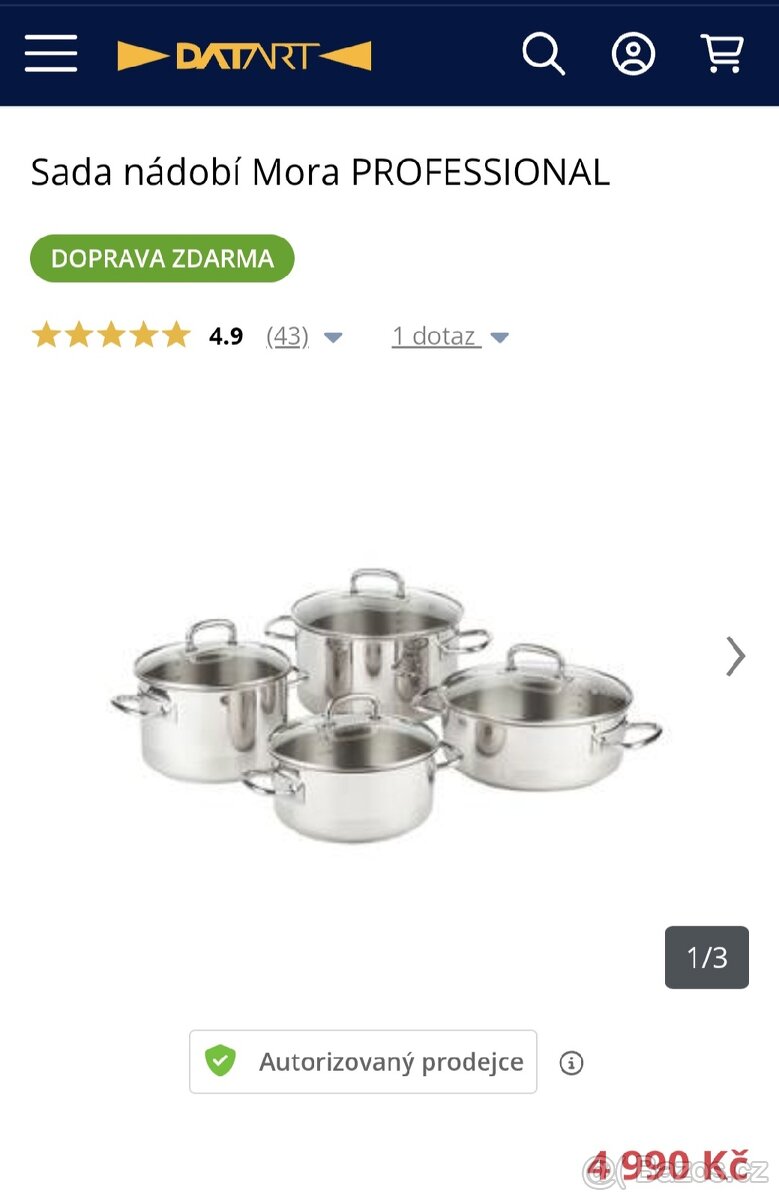779x1200 pixels.
Task: Open the user account icon
Action: pyautogui.click(x=633, y=54)
